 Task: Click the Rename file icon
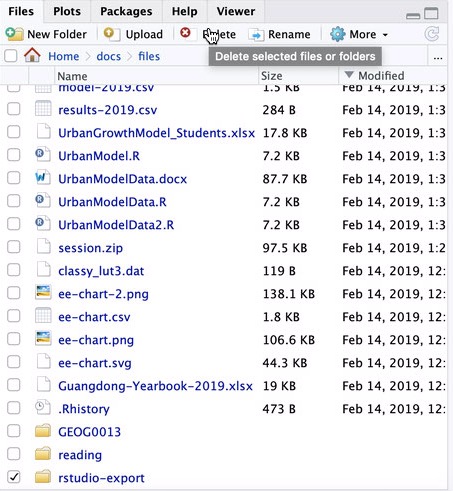point(256,35)
